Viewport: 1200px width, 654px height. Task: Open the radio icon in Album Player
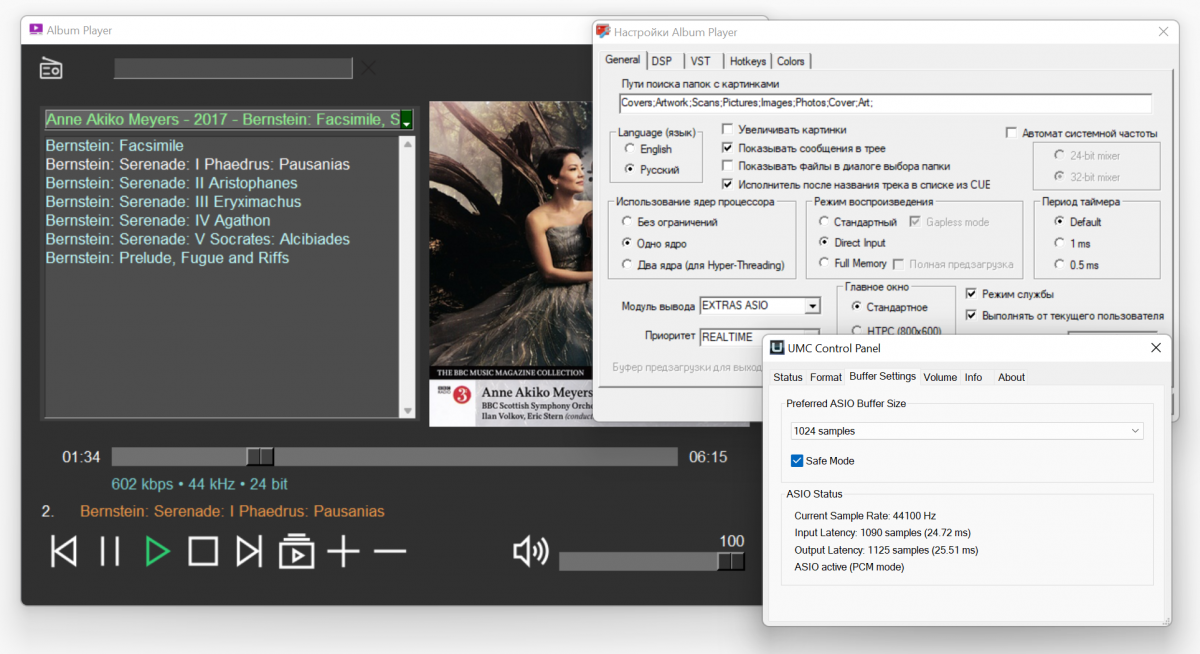tap(51, 68)
